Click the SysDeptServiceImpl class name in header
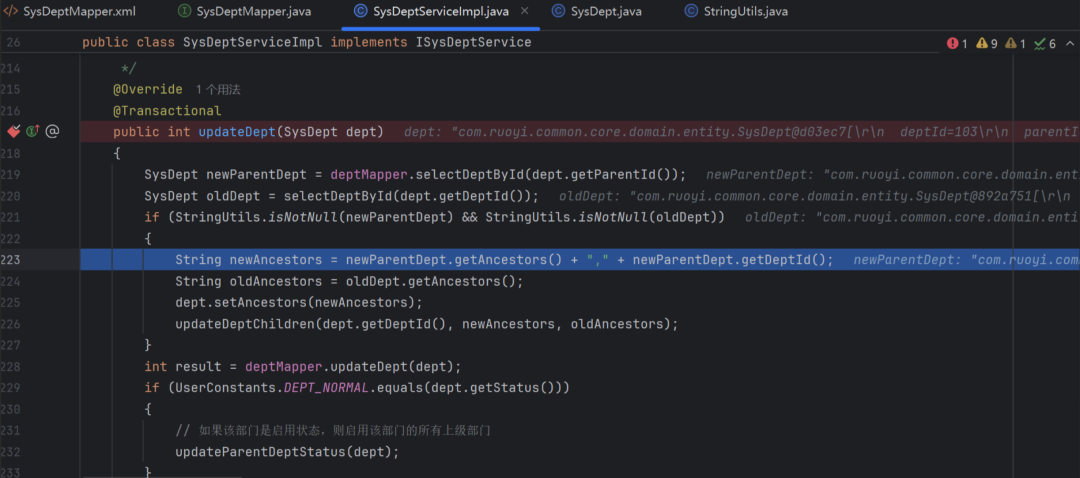Image resolution: width=1080 pixels, height=478 pixels. 252,43
